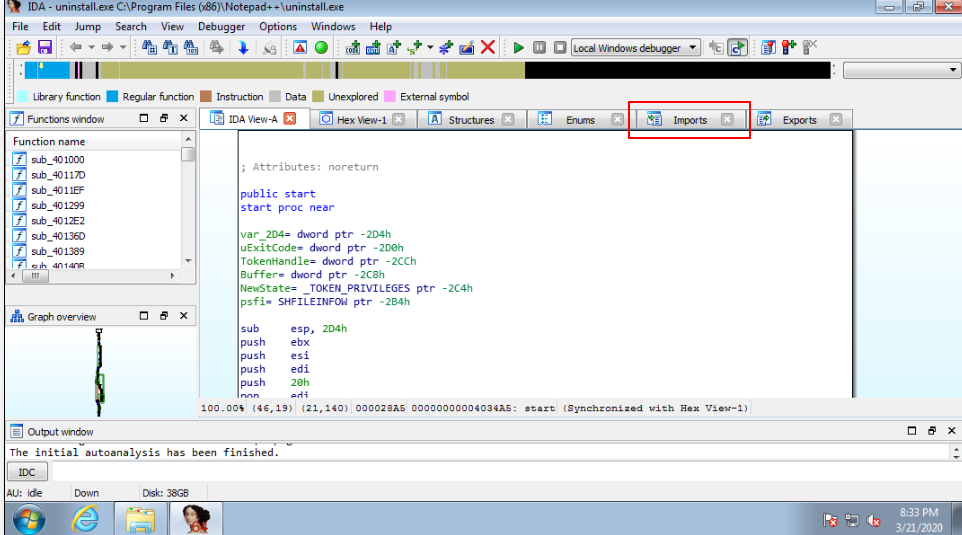The height and width of the screenshot is (535, 962).
Task: Expand the forward navigation history arrow
Action: (x=123, y=47)
